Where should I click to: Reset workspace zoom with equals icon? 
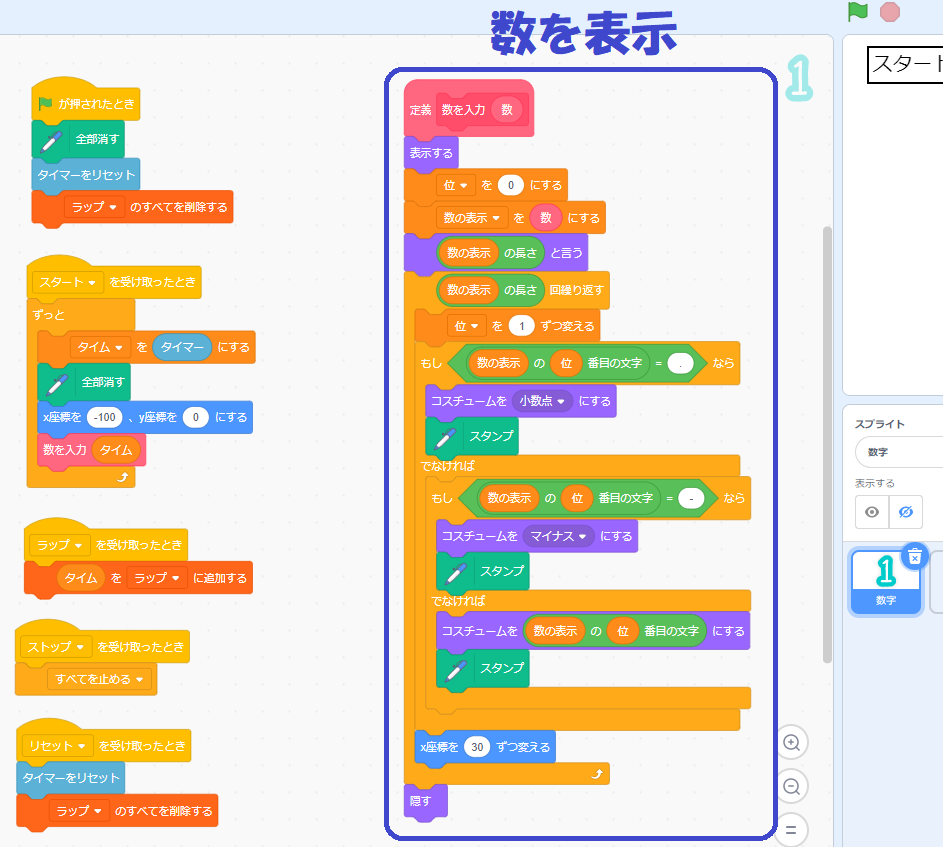pos(792,829)
